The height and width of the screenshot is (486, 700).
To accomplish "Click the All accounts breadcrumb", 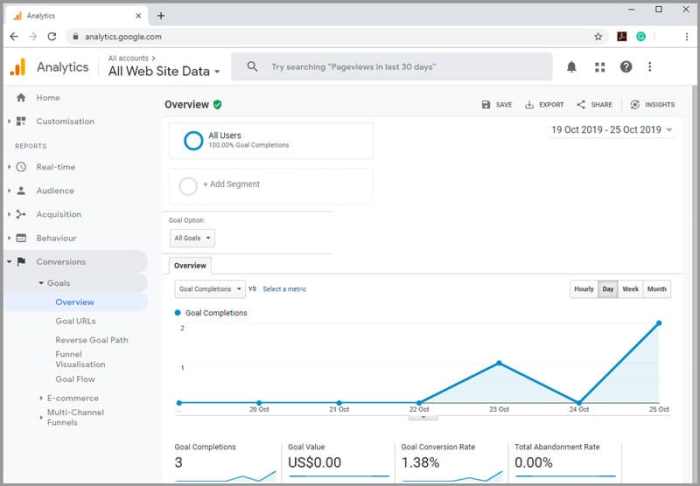I will point(128,58).
